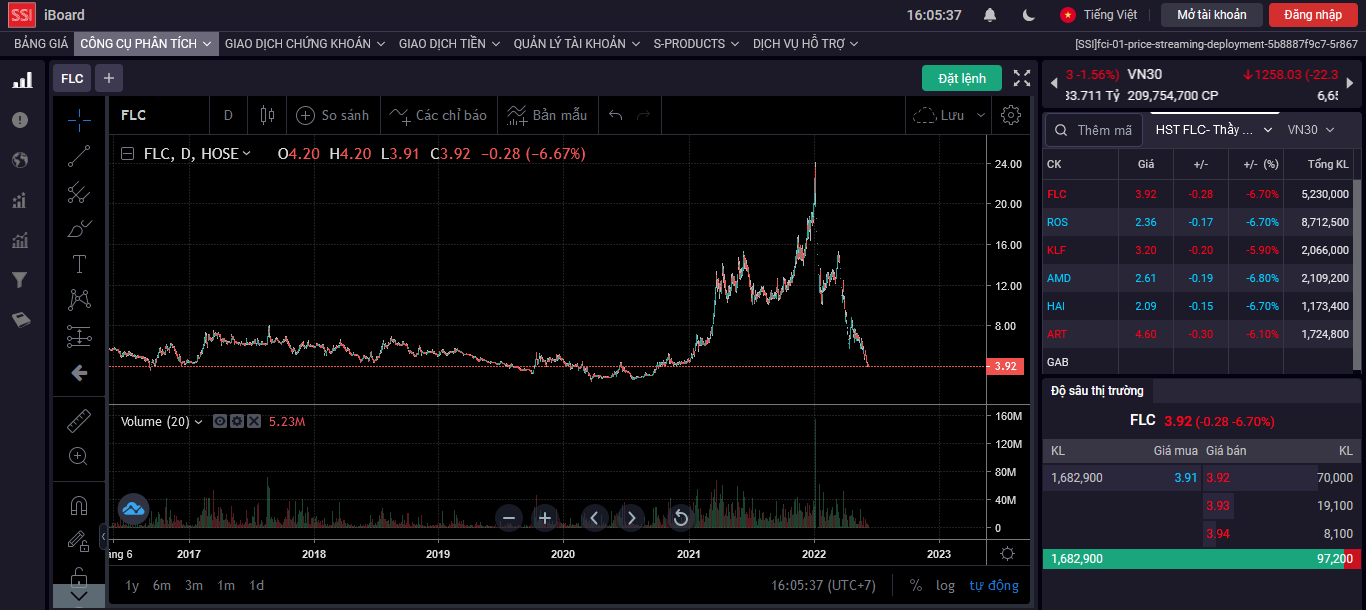
Task: Zoom out chart minus button
Action: pos(509,517)
